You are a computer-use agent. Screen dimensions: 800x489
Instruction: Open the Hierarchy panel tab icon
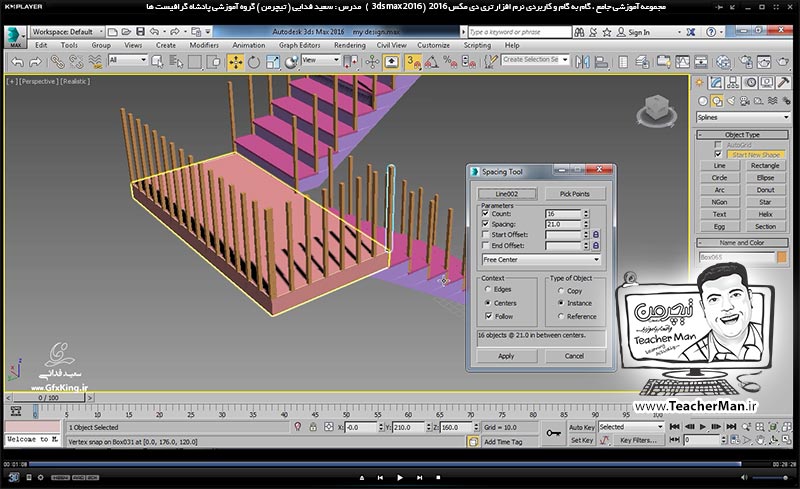[x=733, y=83]
